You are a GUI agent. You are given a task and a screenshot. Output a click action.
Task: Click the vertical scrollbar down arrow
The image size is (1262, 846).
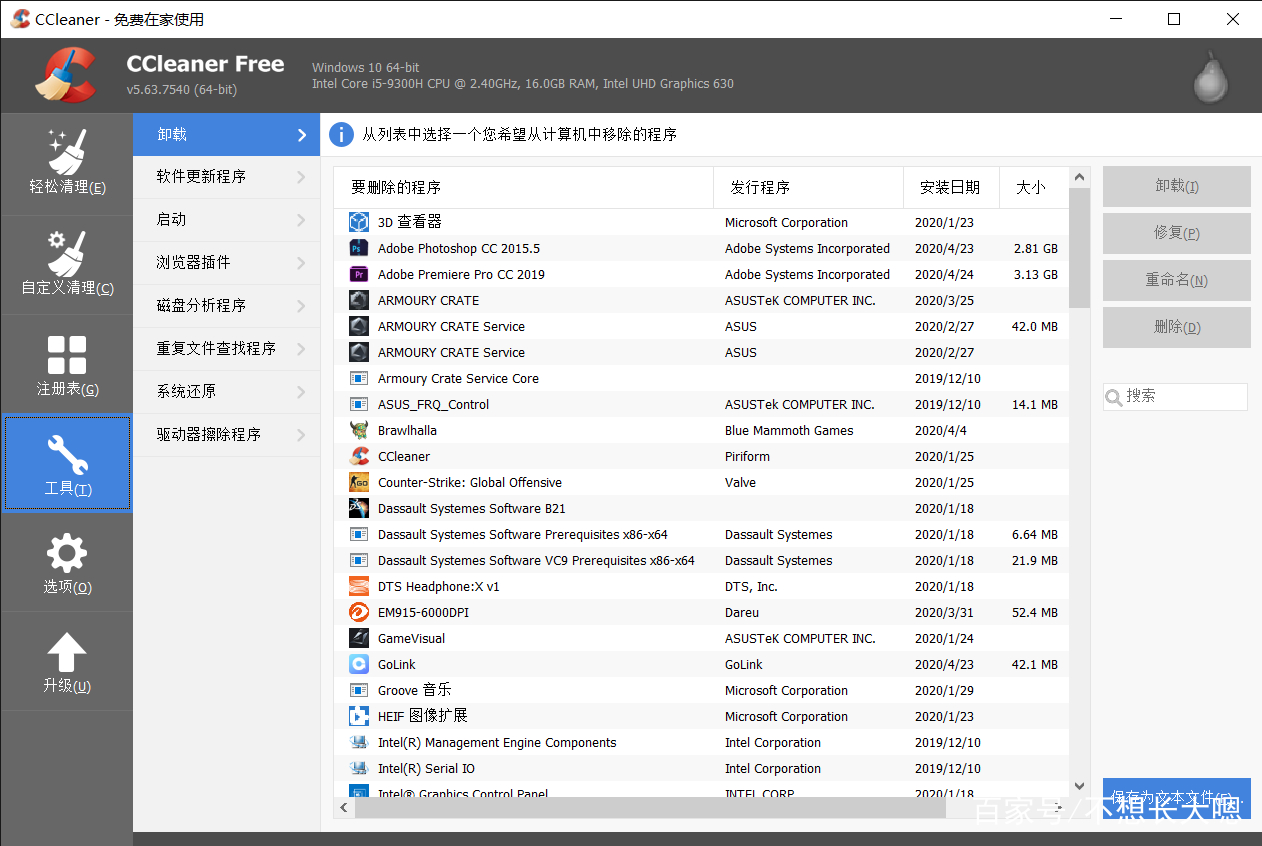click(x=1079, y=787)
